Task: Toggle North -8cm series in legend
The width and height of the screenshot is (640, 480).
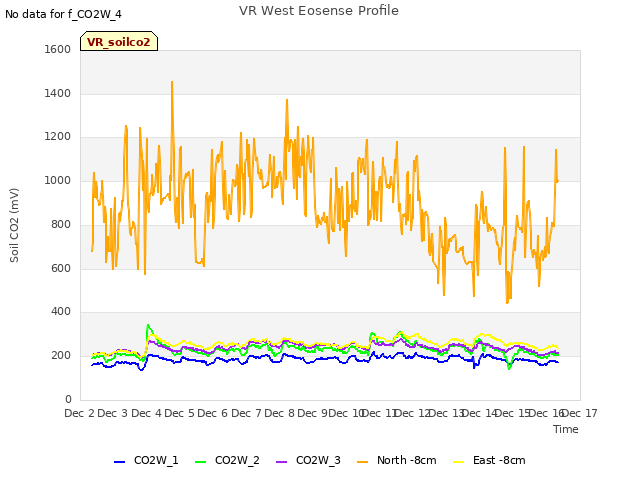Action: tap(396, 460)
